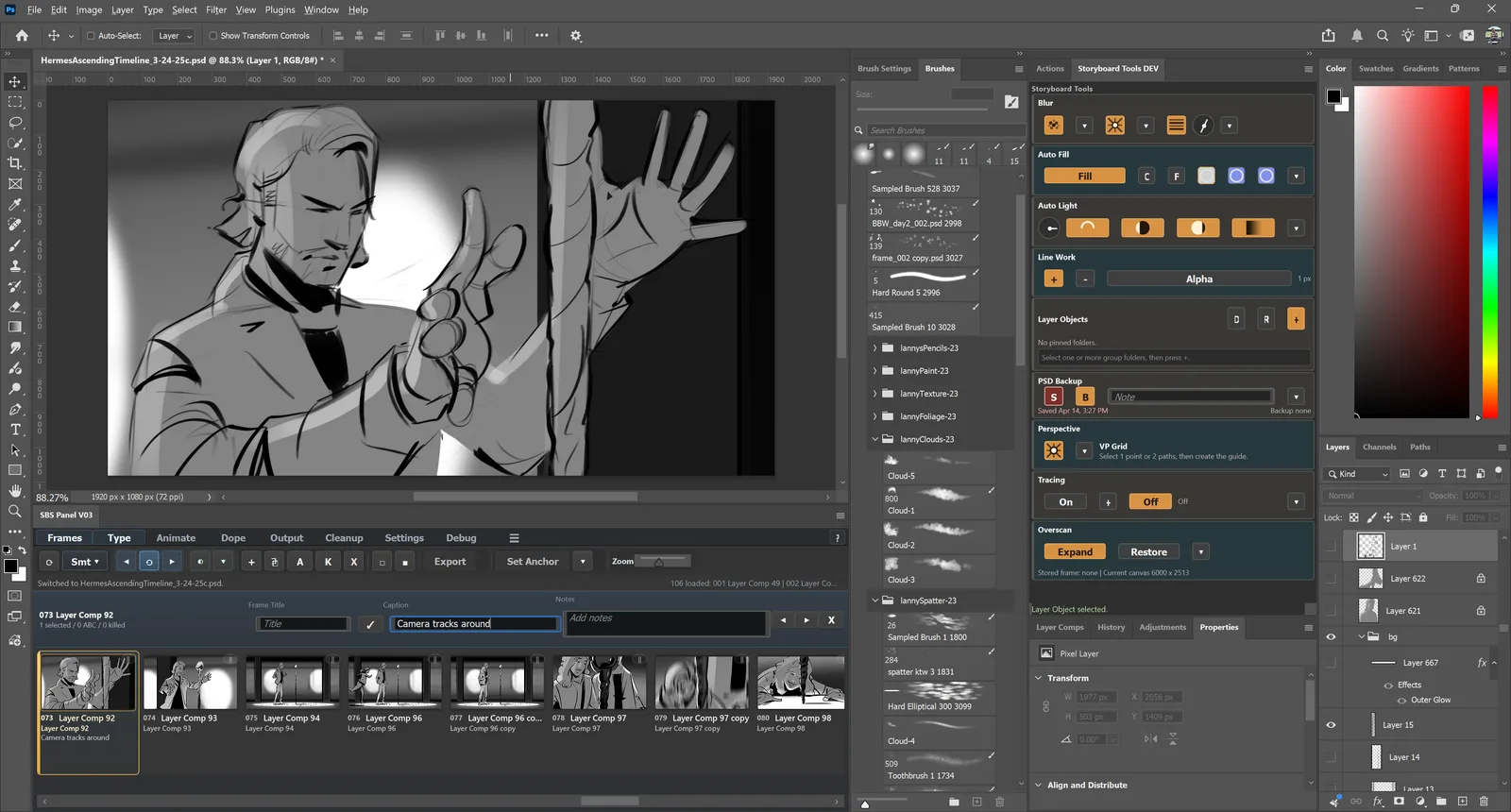This screenshot has height=812, width=1511.
Task: Select the Eraser tool
Action: click(x=15, y=307)
